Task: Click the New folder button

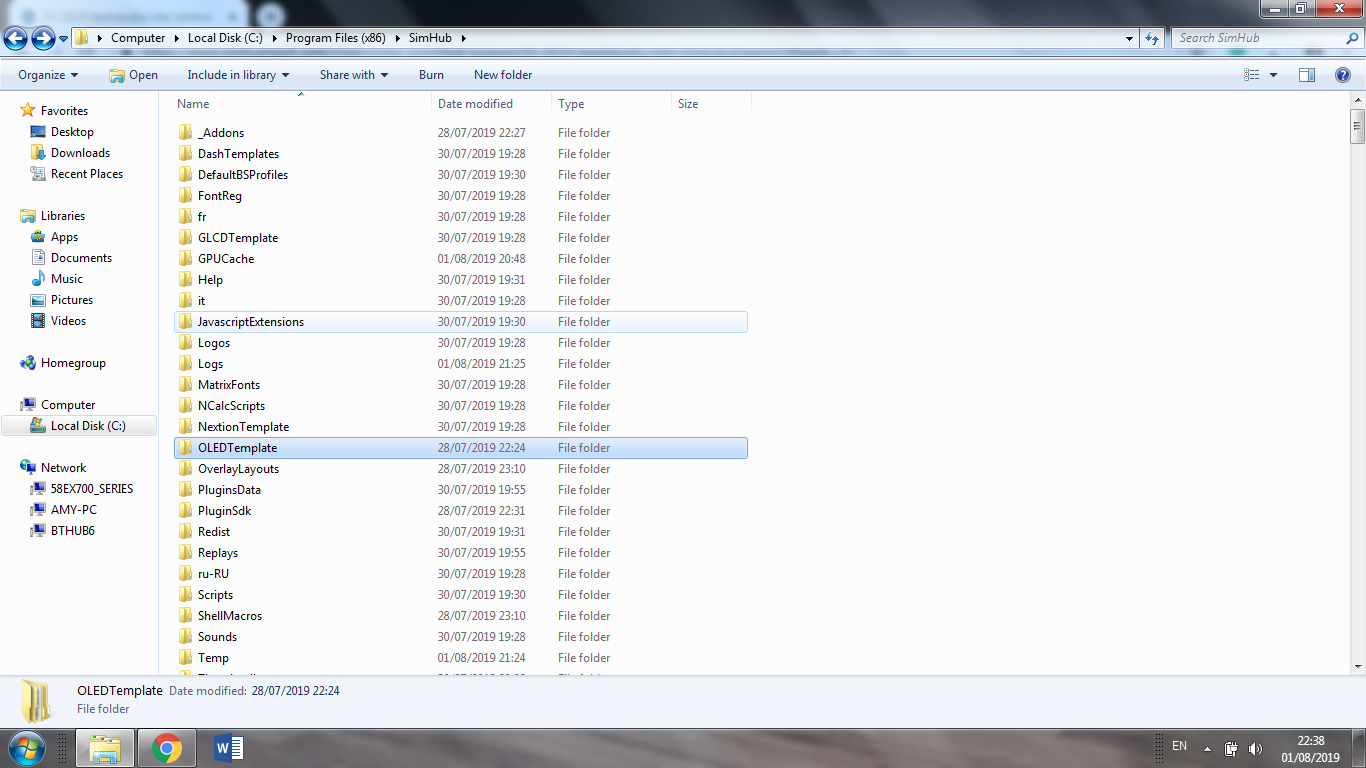Action: tap(503, 75)
